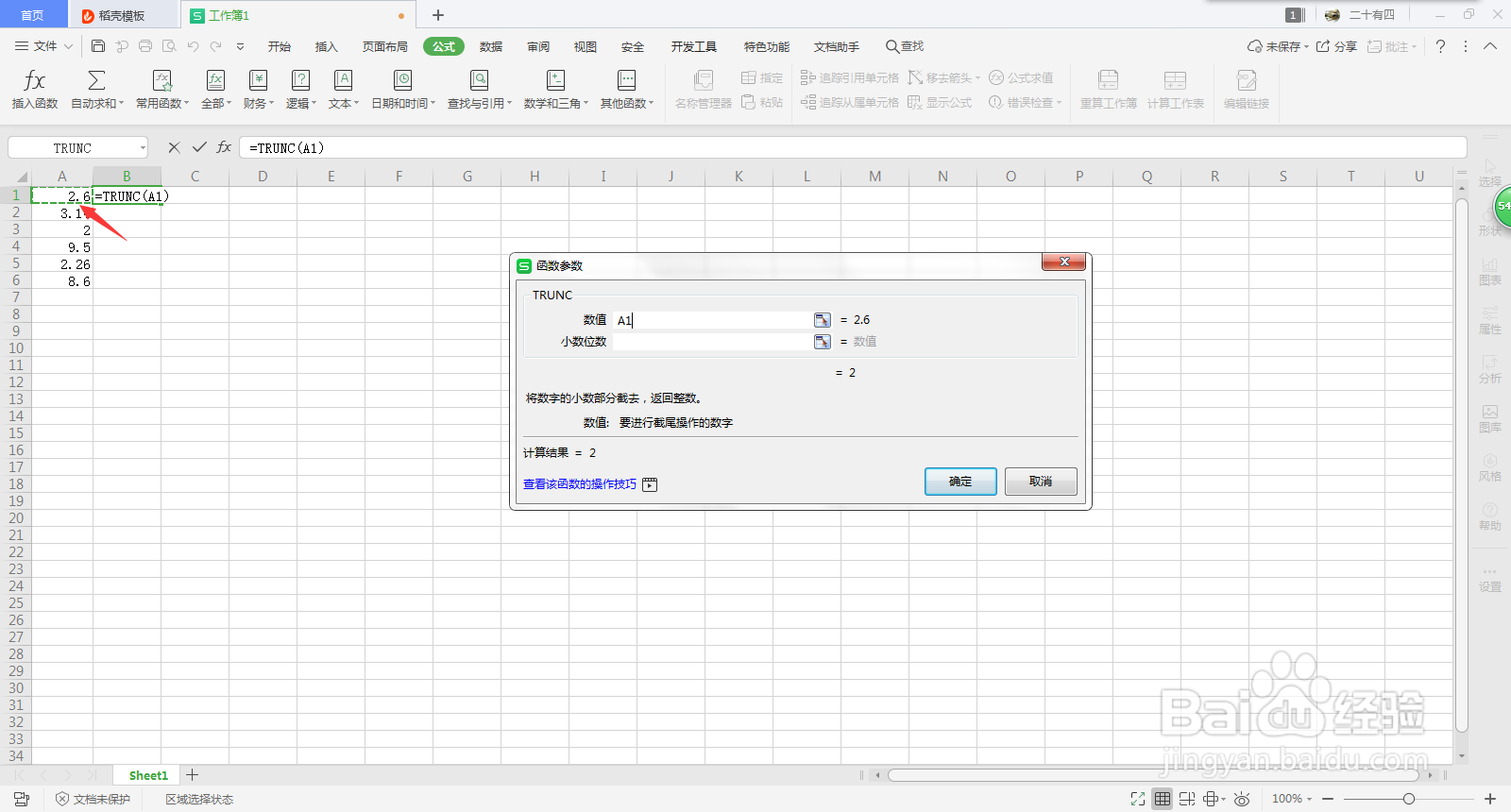This screenshot has height=812, width=1511.
Task: Click the 分享 share button
Action: [x=1336, y=46]
